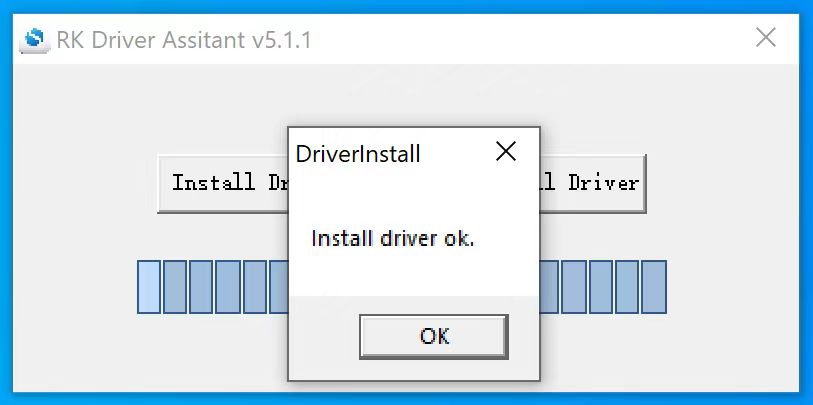
Task: Click the fifth progress block from the left
Action: 254,287
